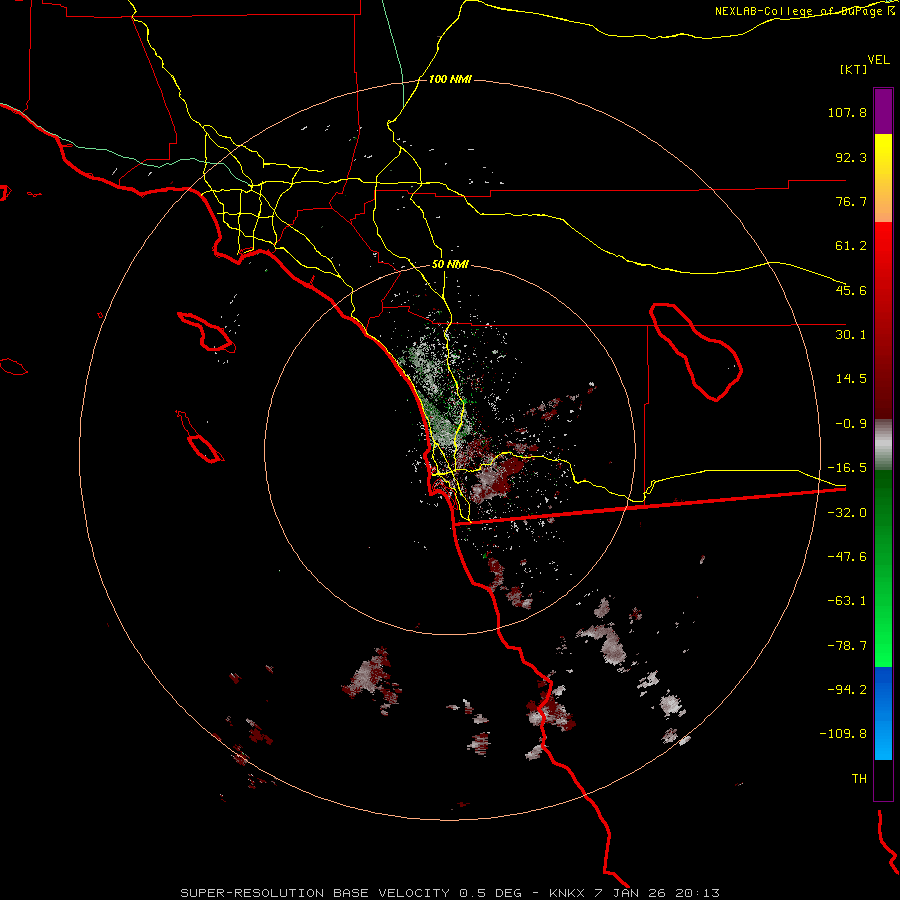Click the -94.2 legend value
This screenshot has height=900, width=900.
(x=847, y=689)
